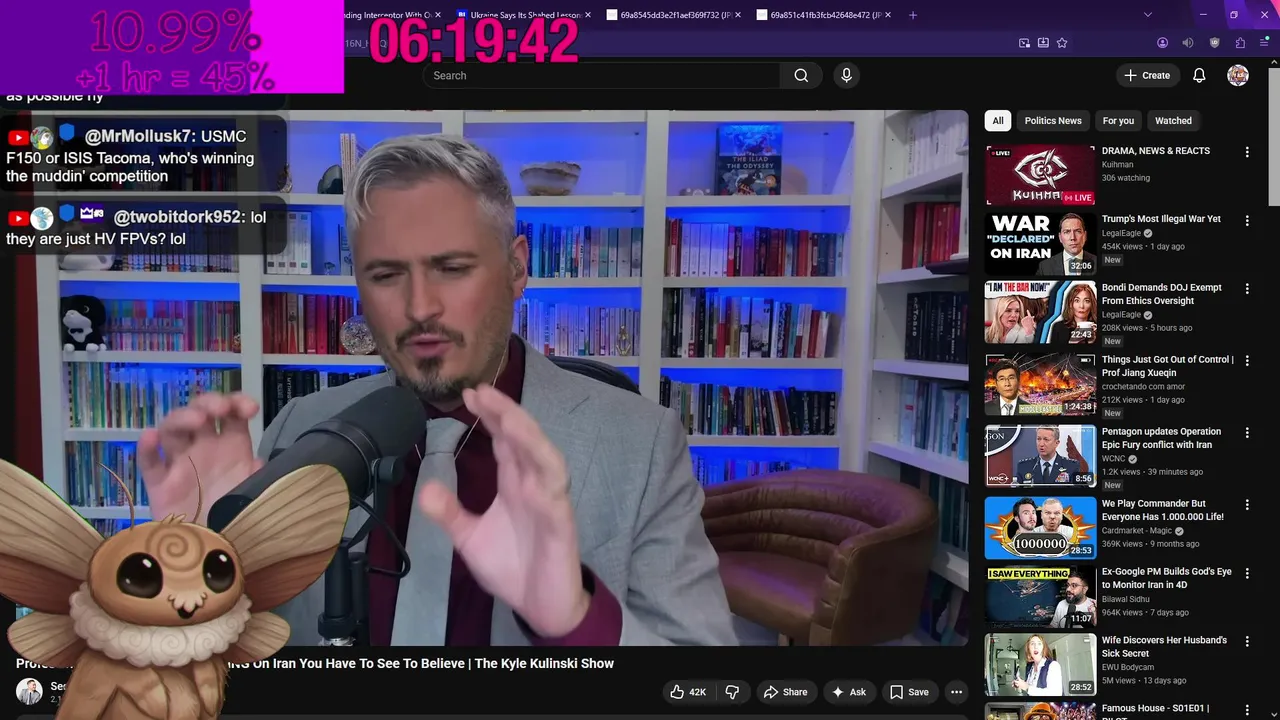Open the browser extensions puzzle icon
This screenshot has width=1280, height=720.
tap(1240, 43)
